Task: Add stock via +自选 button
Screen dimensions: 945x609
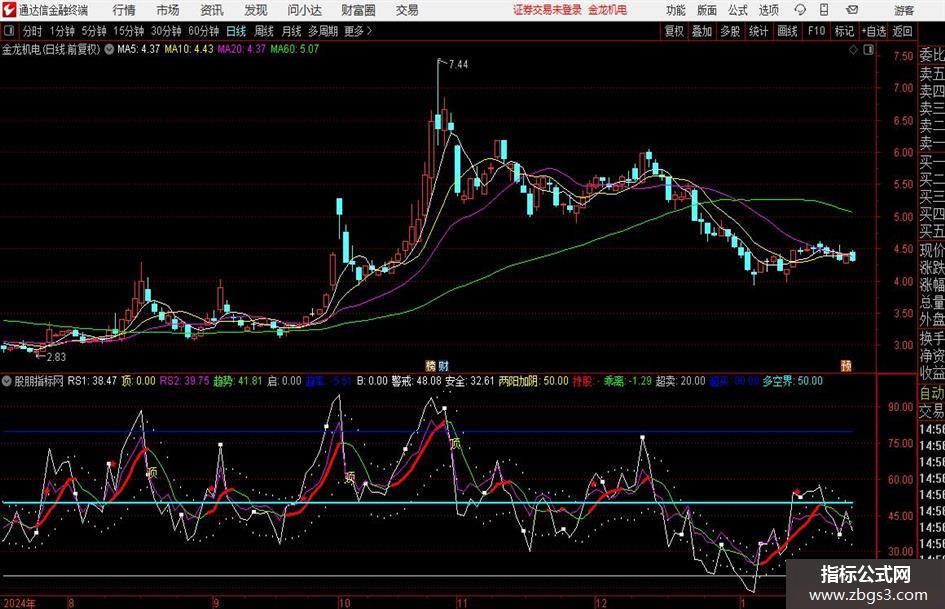Action: tap(873, 31)
